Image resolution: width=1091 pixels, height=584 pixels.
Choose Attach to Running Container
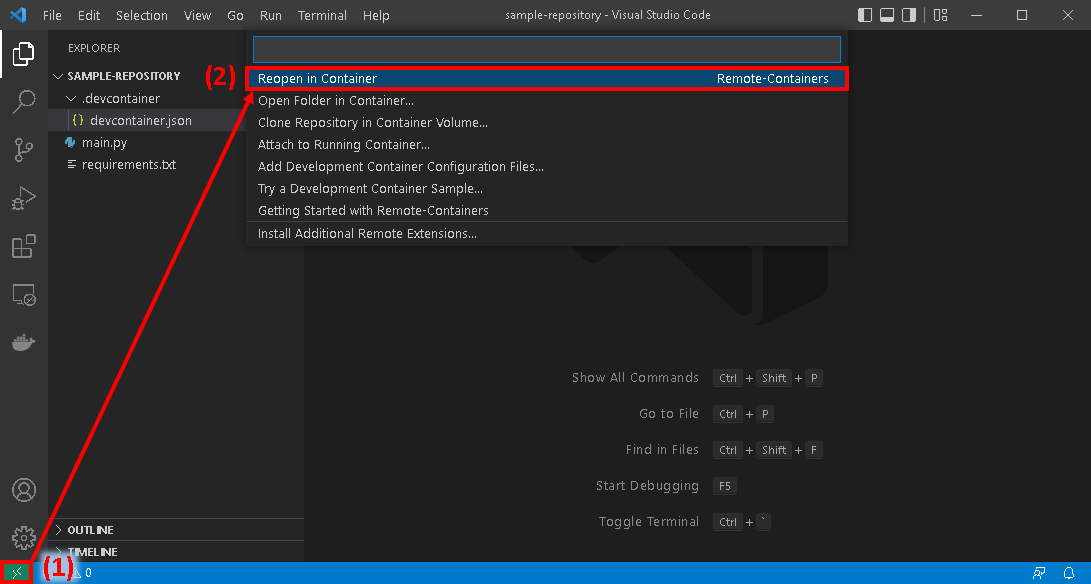pyautogui.click(x=547, y=144)
